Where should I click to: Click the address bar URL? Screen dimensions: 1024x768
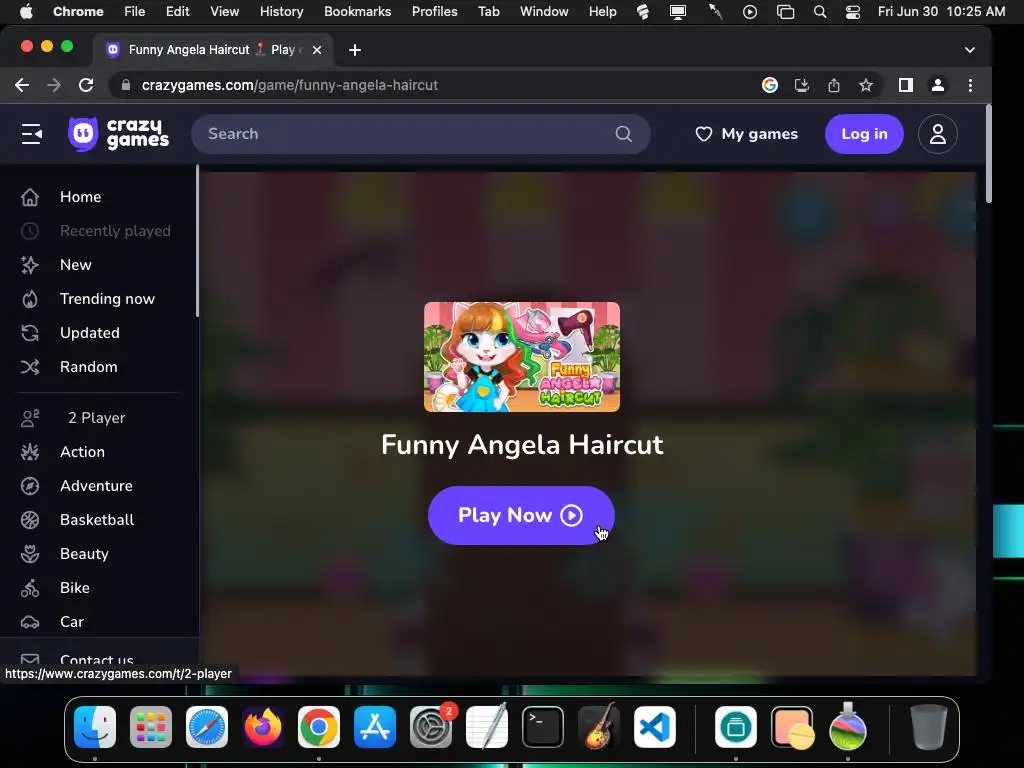(290, 85)
